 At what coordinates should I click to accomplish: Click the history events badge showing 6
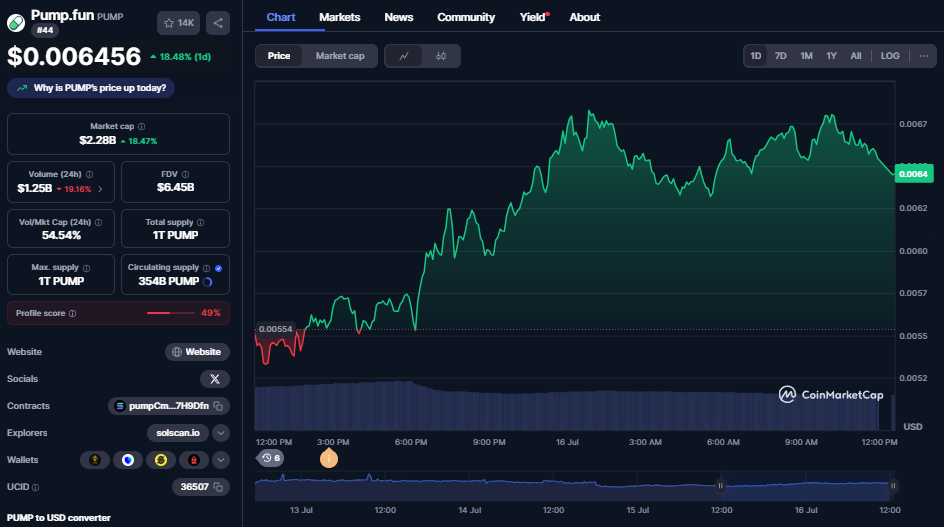[272, 458]
